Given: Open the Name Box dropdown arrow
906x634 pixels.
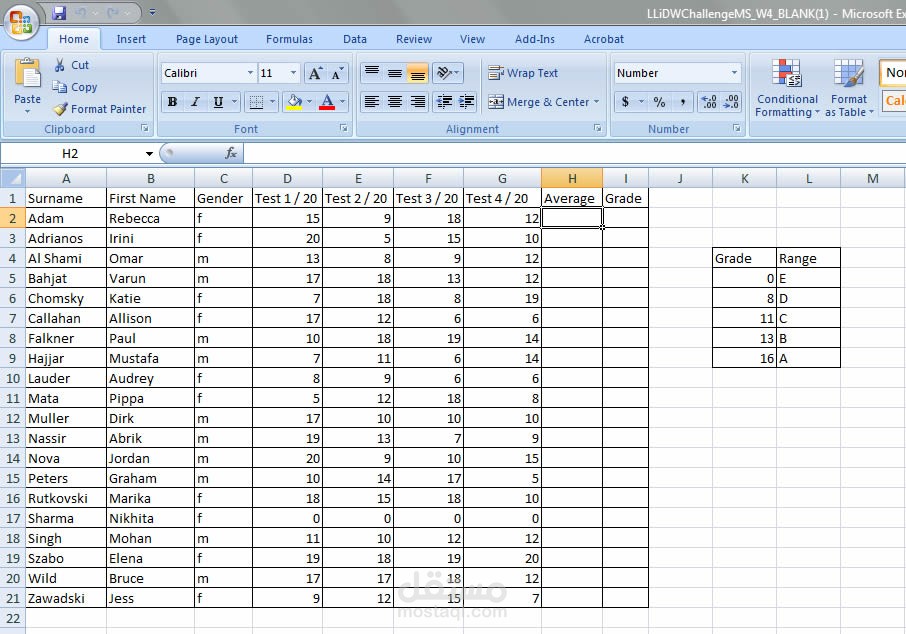Looking at the screenshot, I should 149,154.
